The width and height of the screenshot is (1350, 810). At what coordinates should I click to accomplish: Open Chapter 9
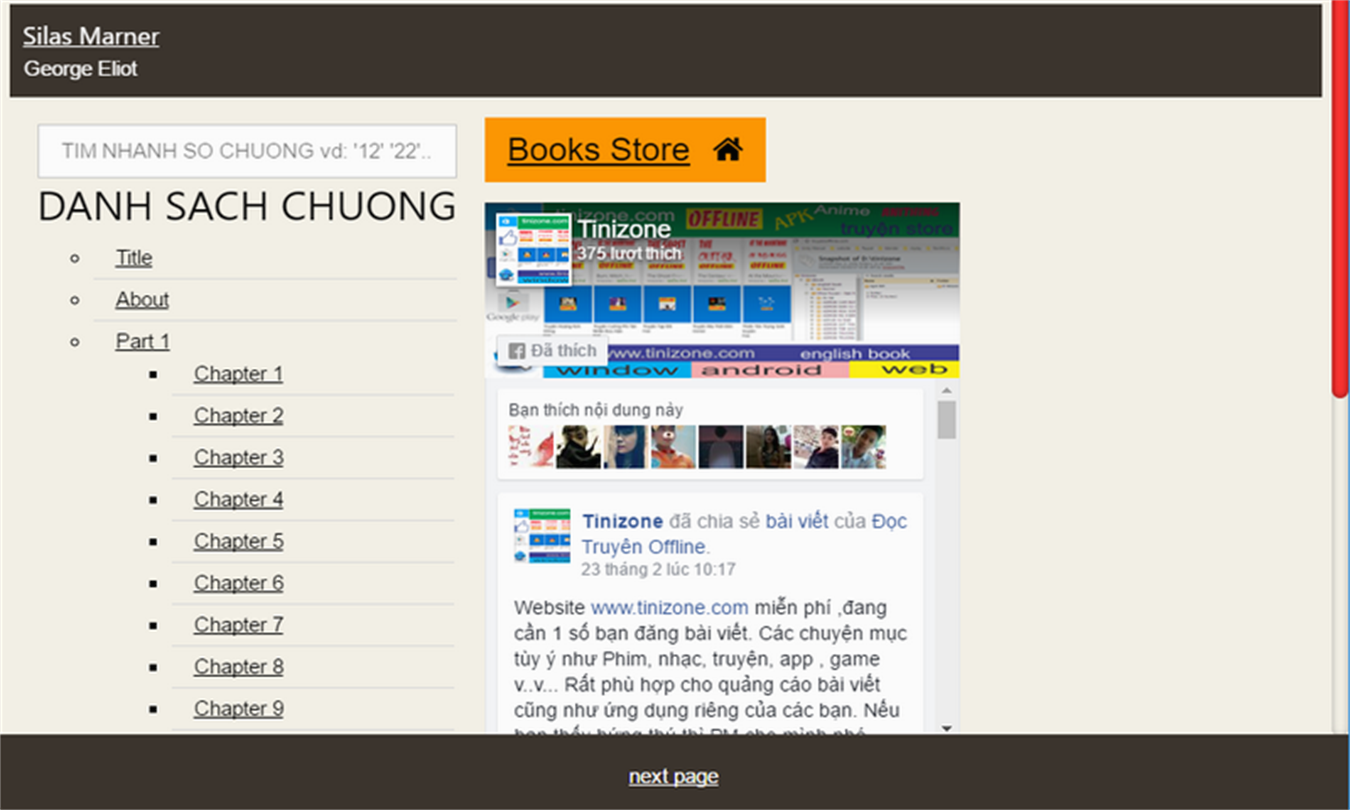pos(238,708)
